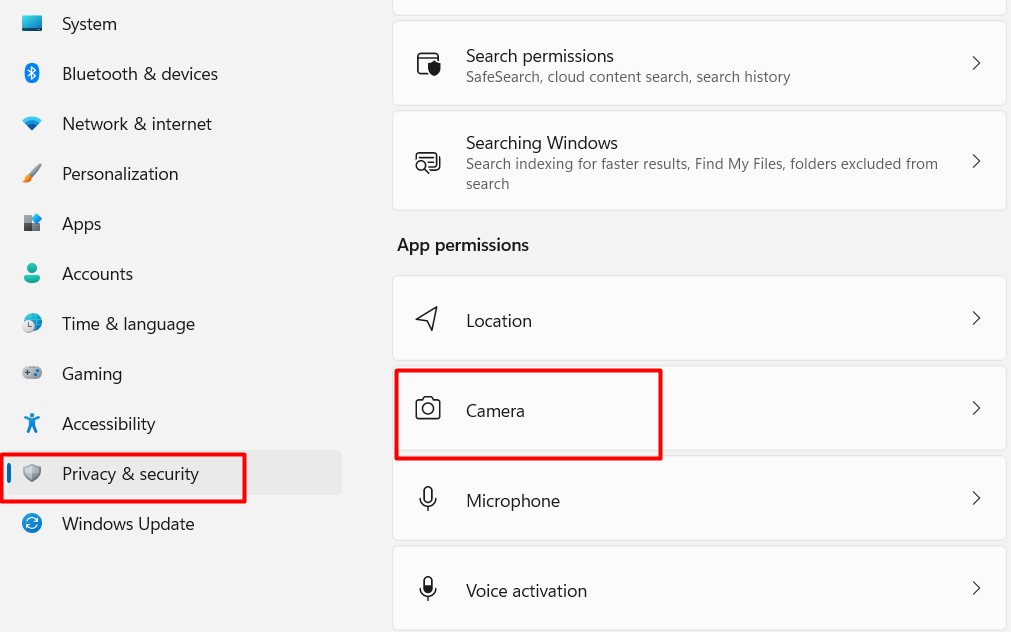This screenshot has height=632, width=1011.
Task: Click the Location arrow icon
Action: 428,320
